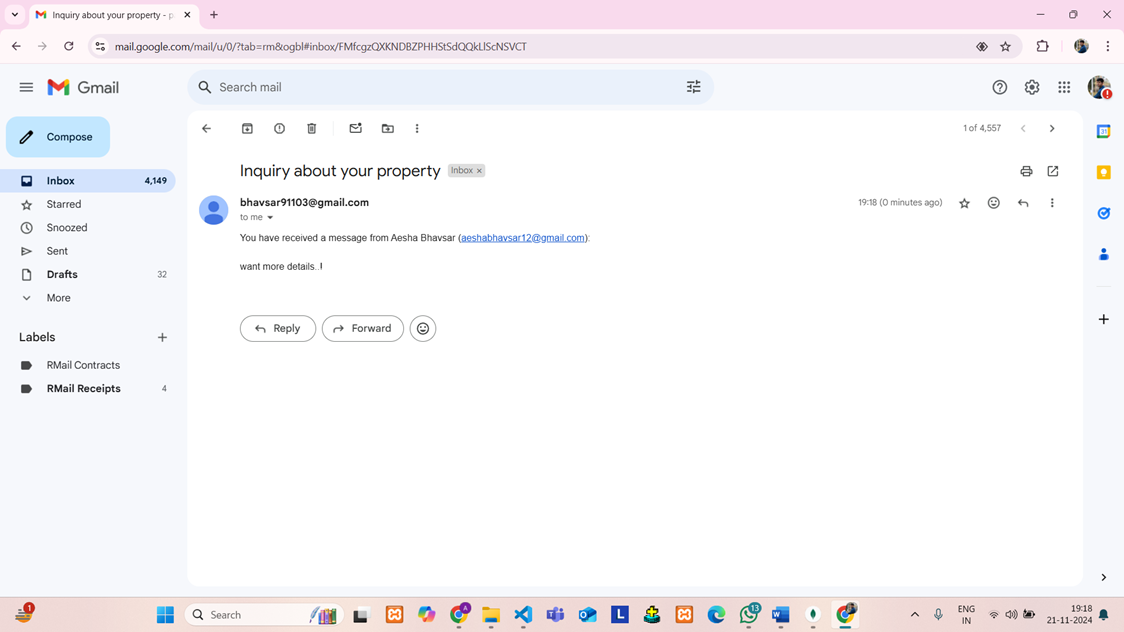Open the aeshabhavsar12@gmail.com link
The image size is (1124, 632).
523,238
